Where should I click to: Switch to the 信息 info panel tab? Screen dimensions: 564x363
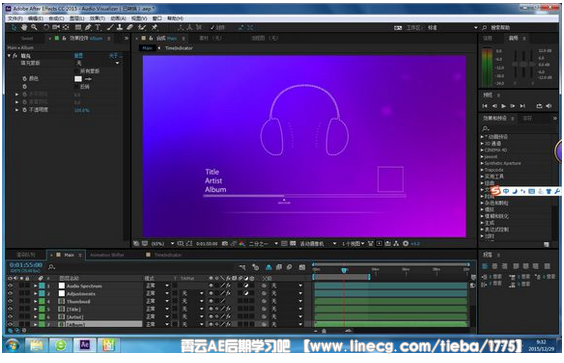coord(487,38)
